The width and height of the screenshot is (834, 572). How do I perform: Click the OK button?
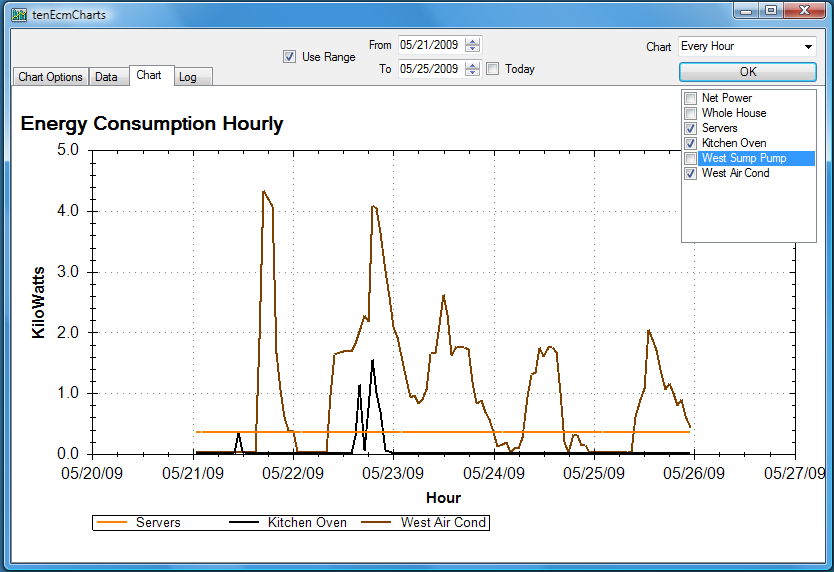pos(747,72)
